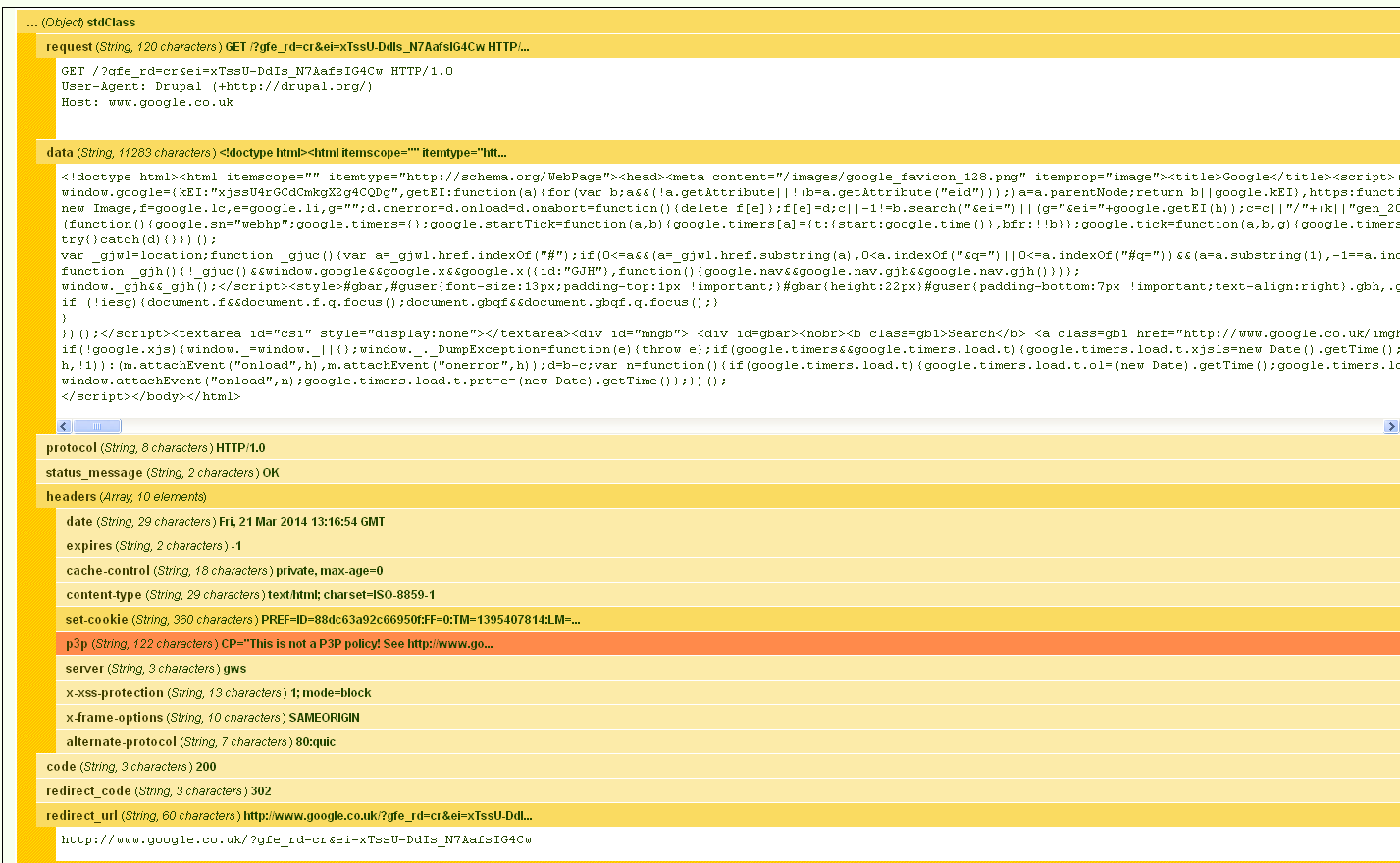Viewport: 1400px width, 863px height.
Task: Click the horizontal scrollbar thumb
Action: tap(96, 426)
